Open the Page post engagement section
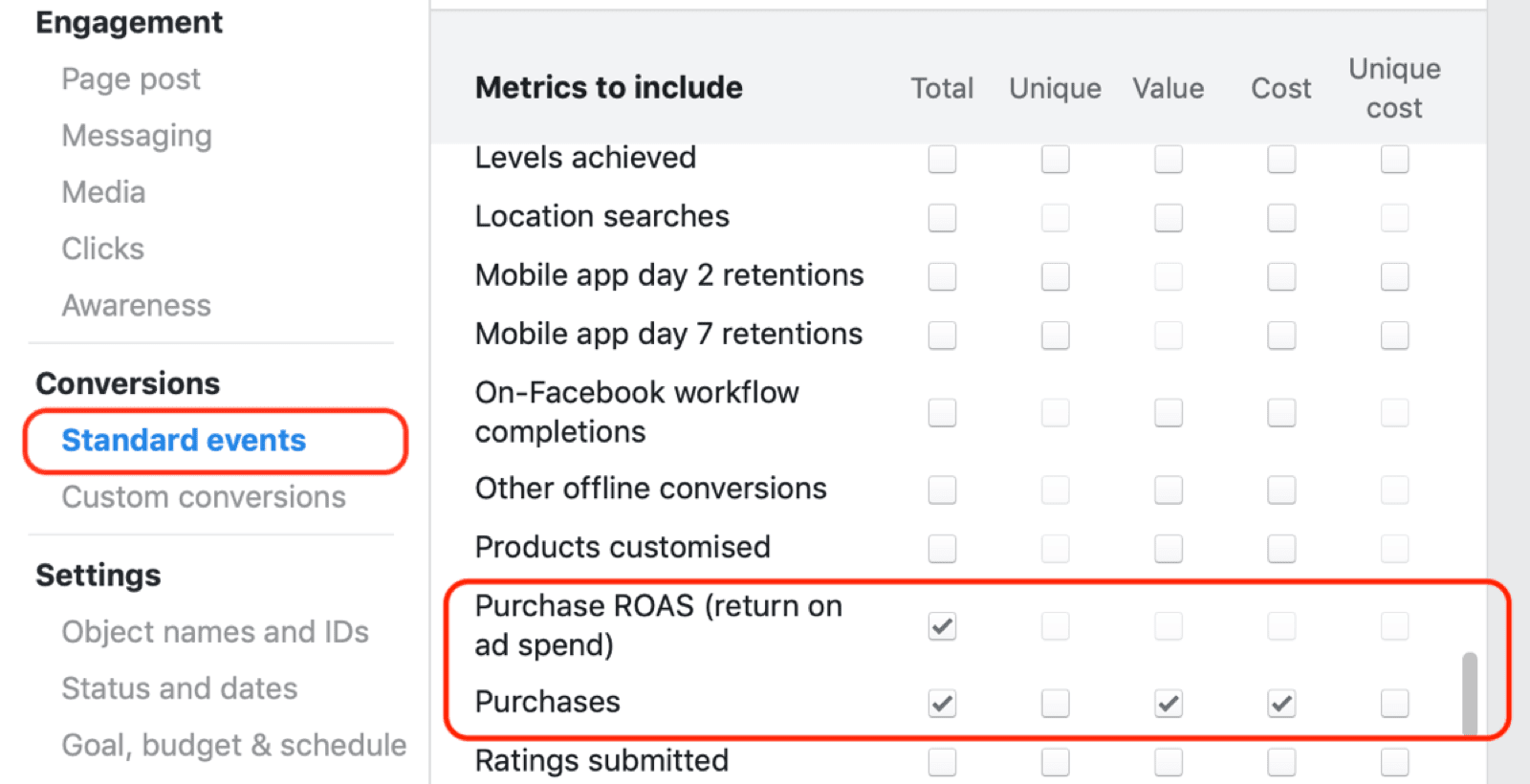The height and width of the screenshot is (784, 1530). point(131,79)
